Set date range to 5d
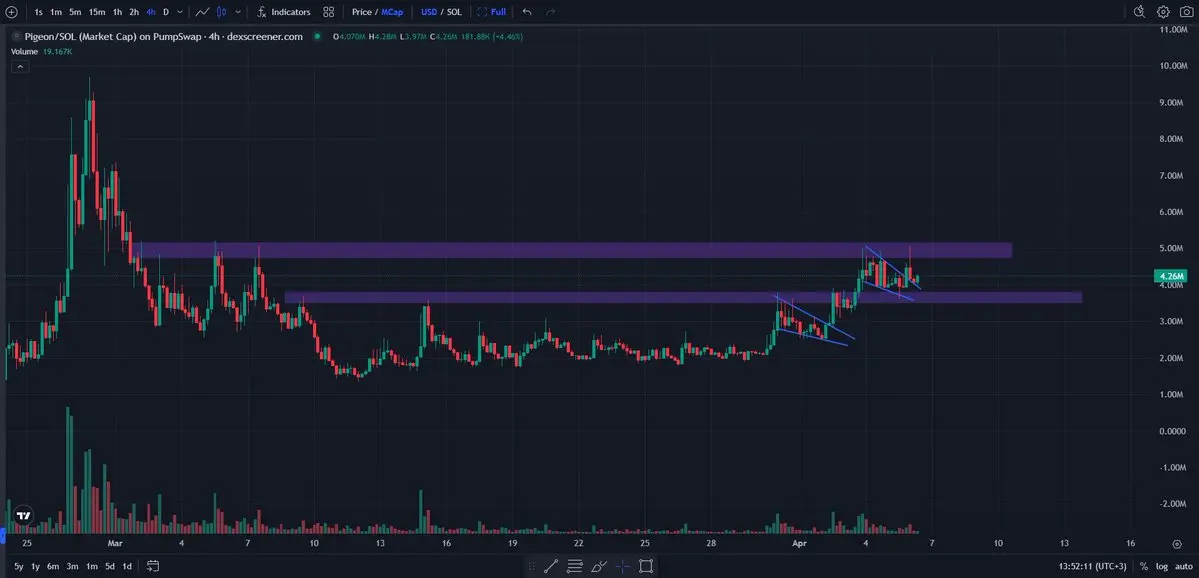 click(110, 567)
